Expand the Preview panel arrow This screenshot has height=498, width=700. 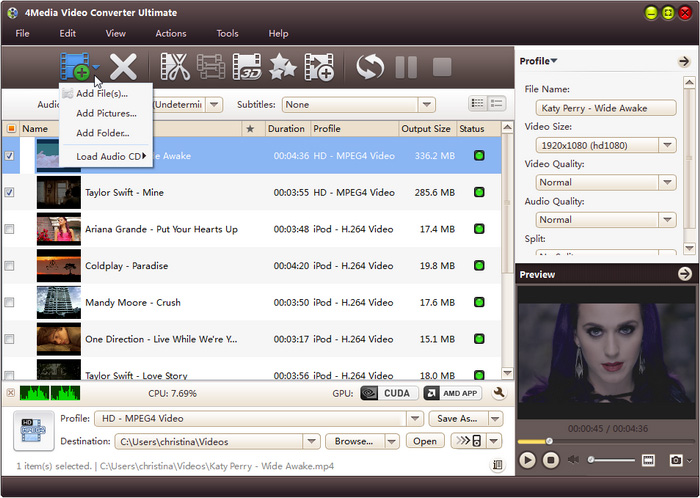684,274
